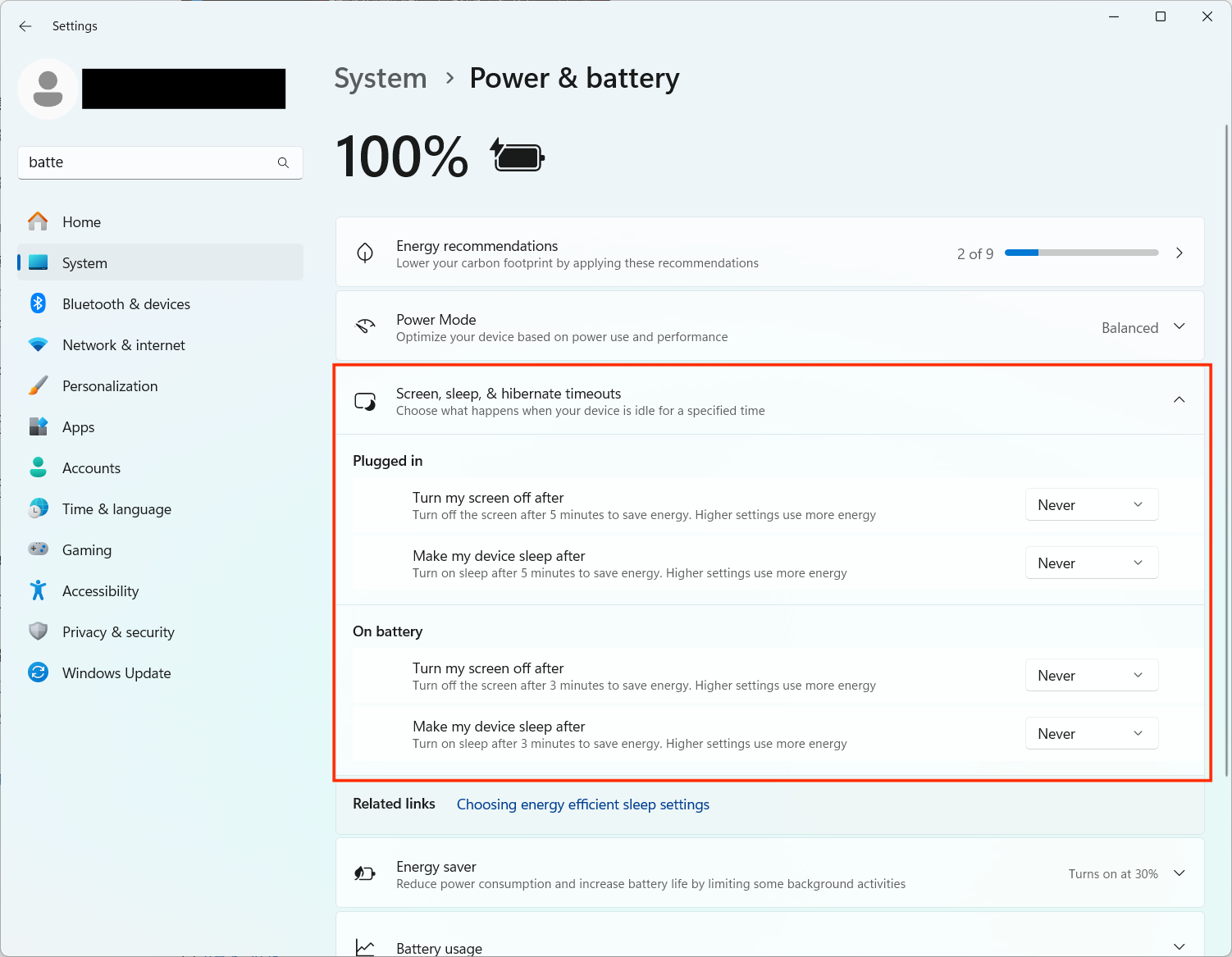Click the search magnifier icon

tap(283, 162)
